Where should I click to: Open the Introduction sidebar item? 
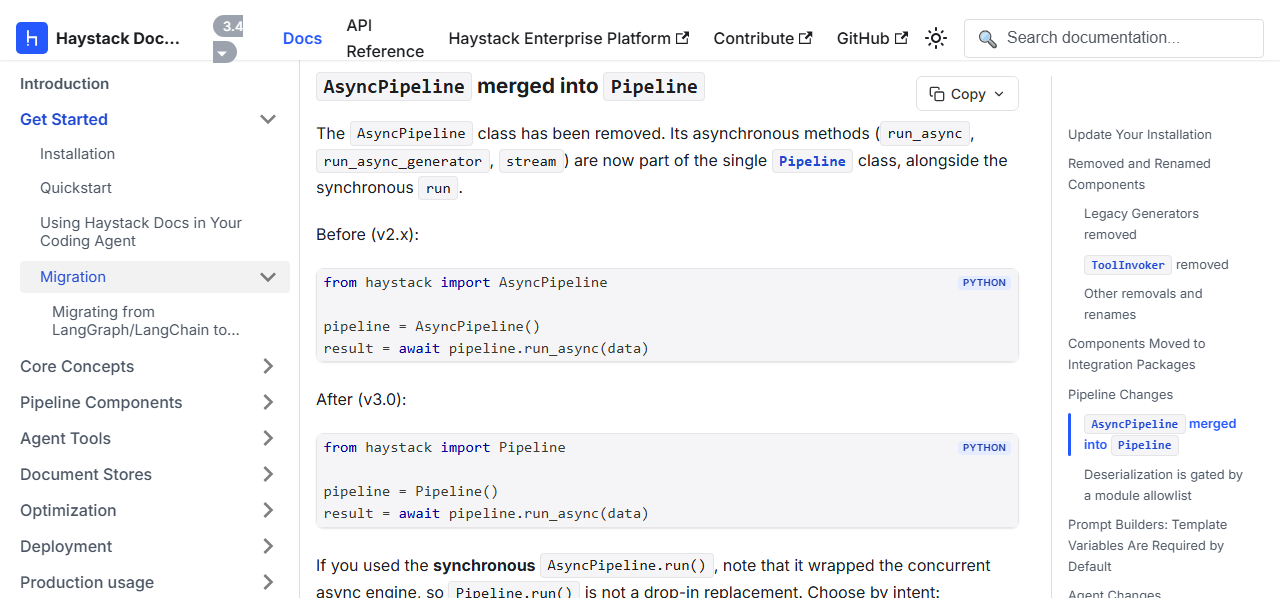point(65,84)
